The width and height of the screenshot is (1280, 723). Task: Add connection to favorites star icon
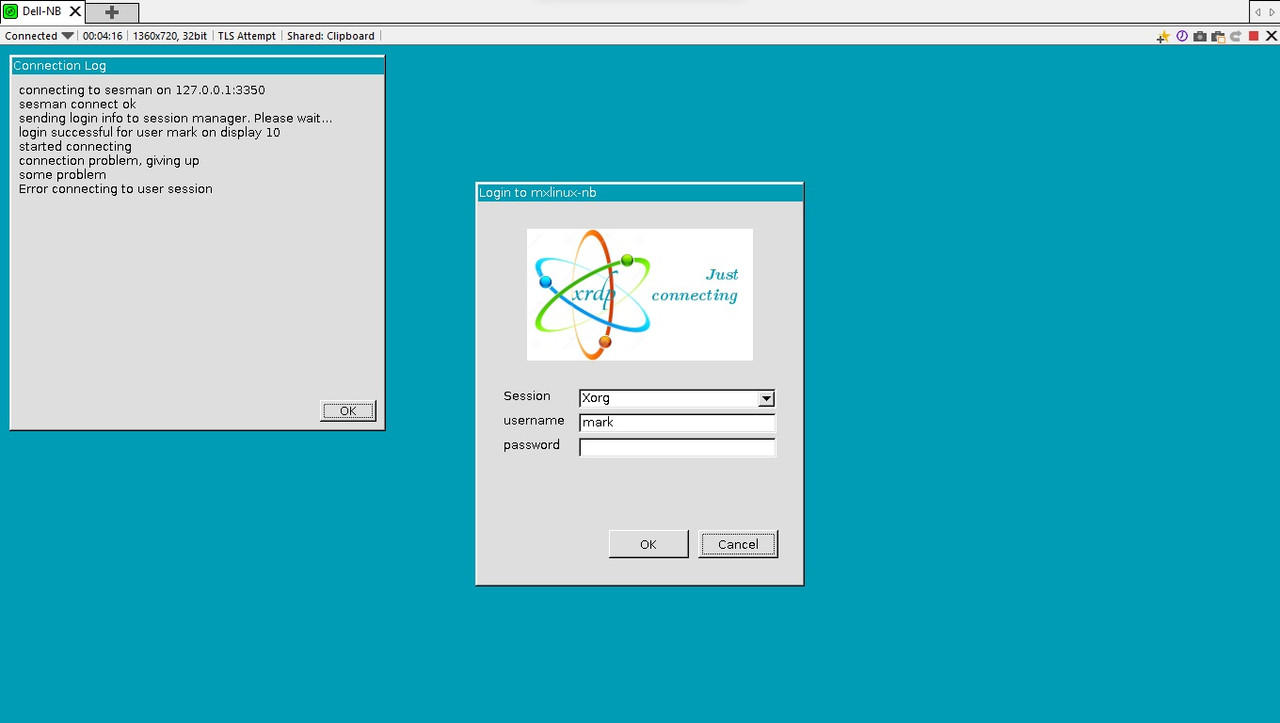(1162, 36)
